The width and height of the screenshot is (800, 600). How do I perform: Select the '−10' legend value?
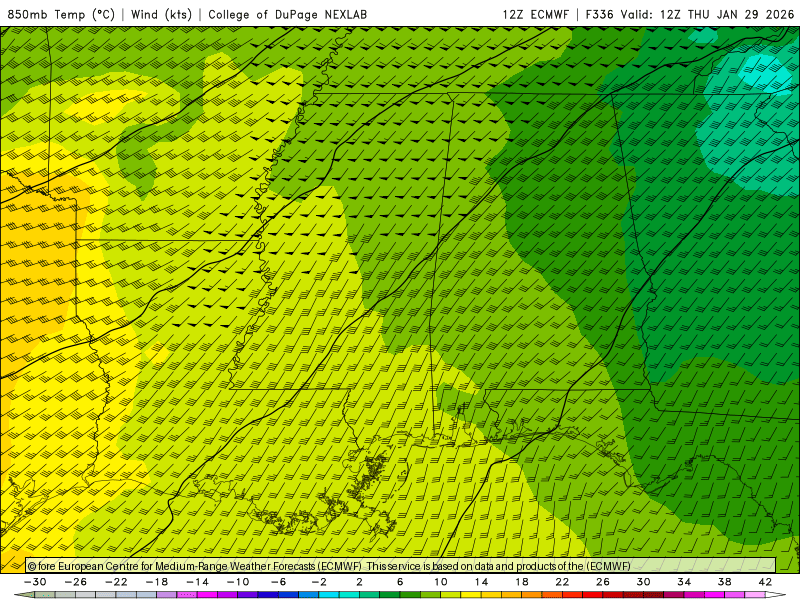point(238,582)
